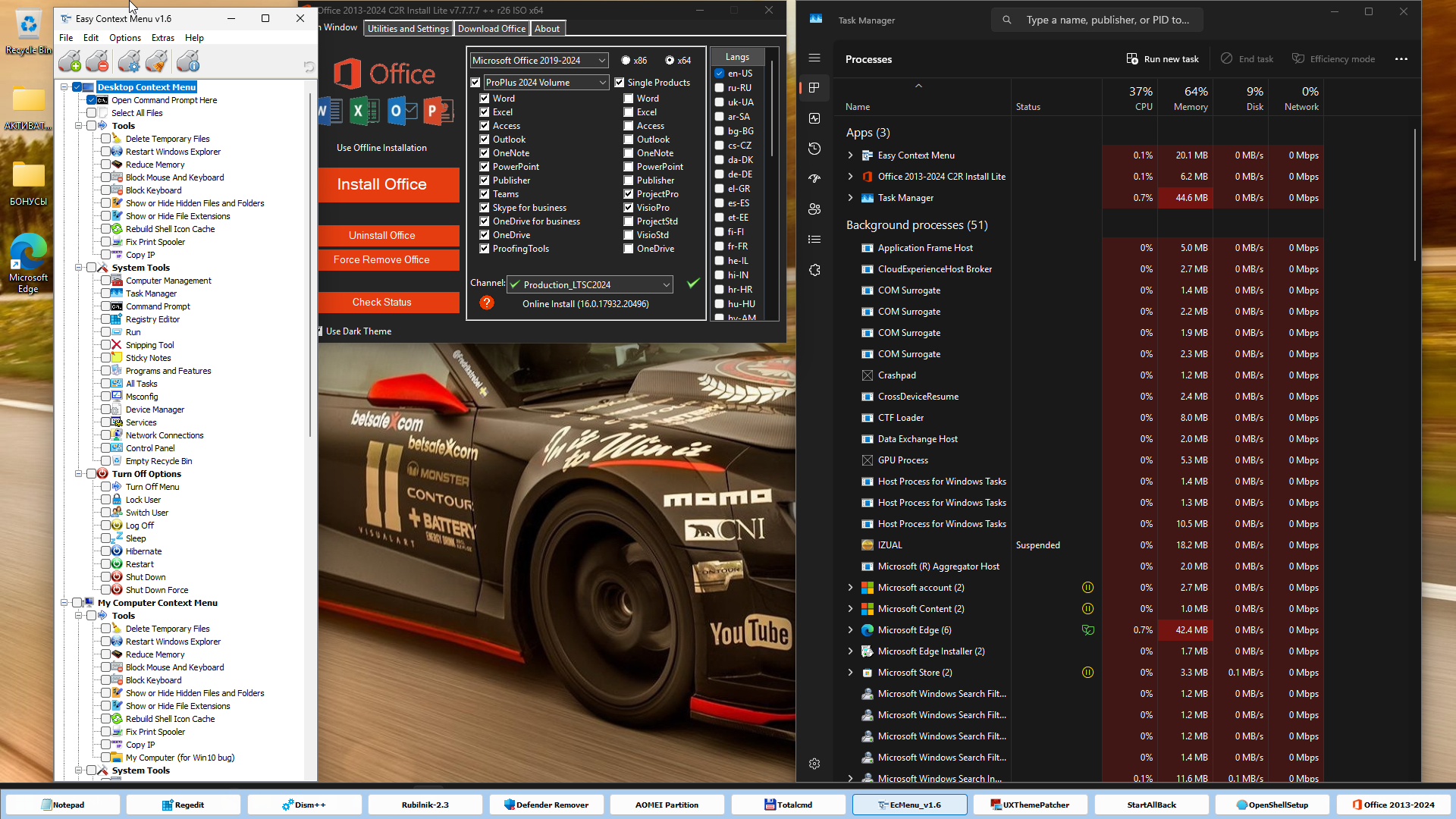
Task: Open Task Manager settings gear
Action: 814,764
